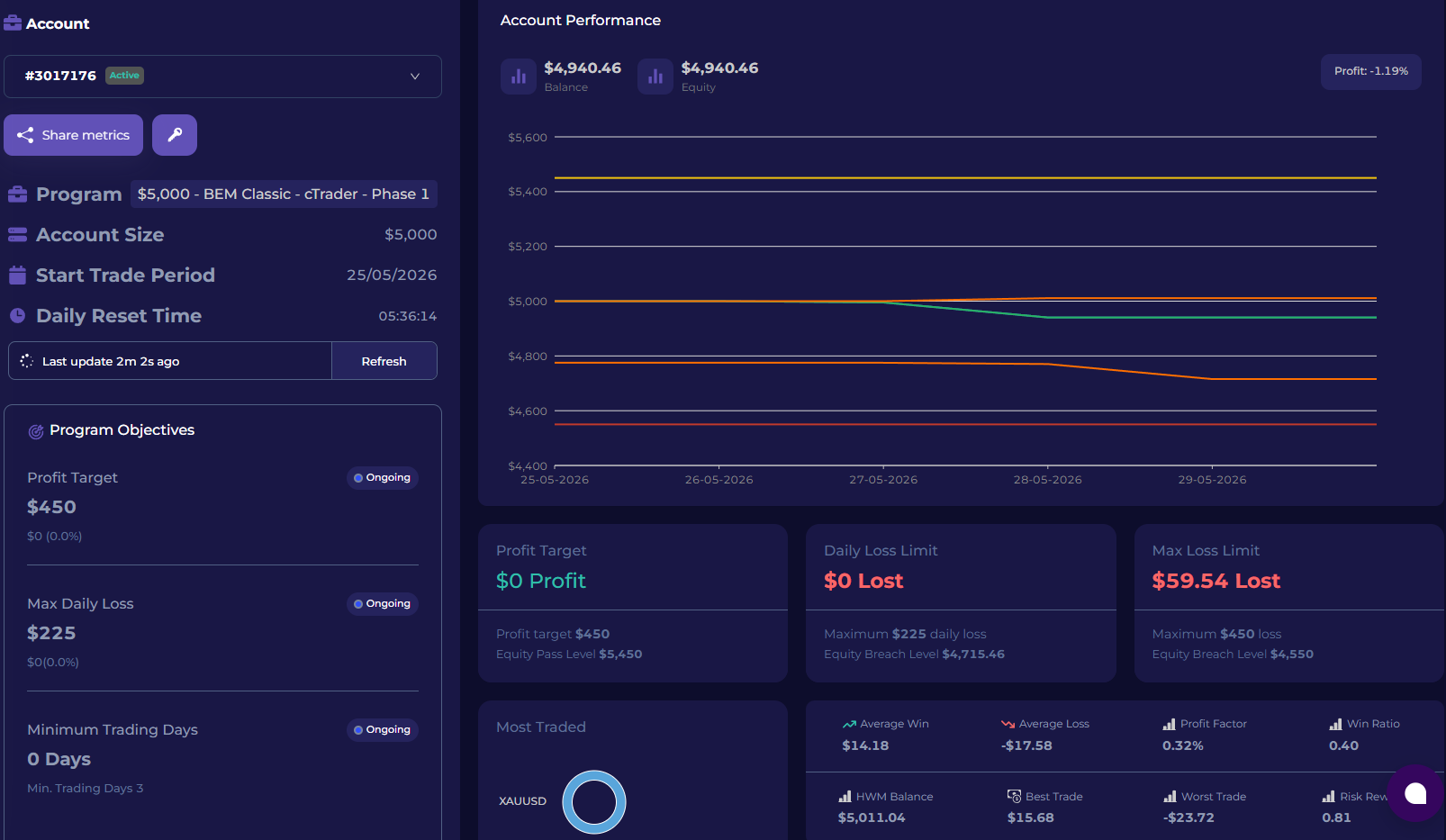Click the '$59.54 Lost' value
Screen dimensions: 1446x840
point(1216,582)
